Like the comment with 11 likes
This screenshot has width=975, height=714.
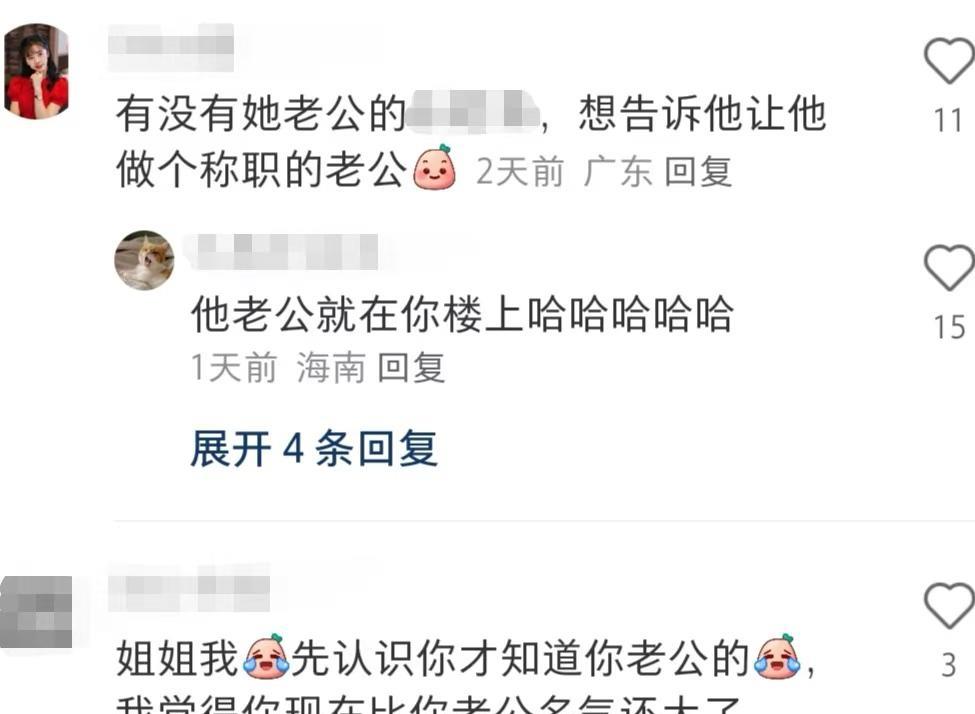pyautogui.click(x=948, y=60)
